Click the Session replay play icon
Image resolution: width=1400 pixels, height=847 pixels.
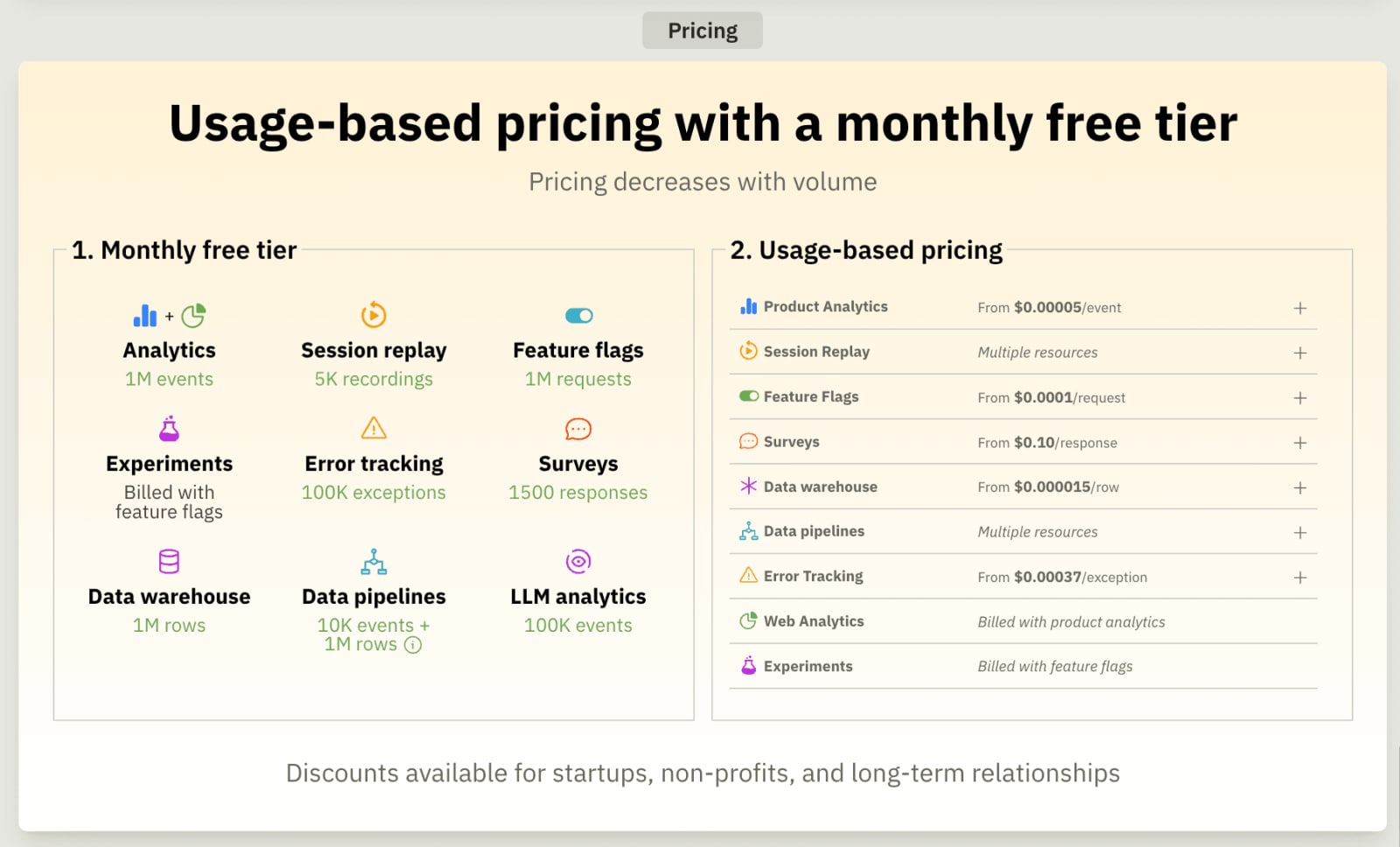pos(373,315)
